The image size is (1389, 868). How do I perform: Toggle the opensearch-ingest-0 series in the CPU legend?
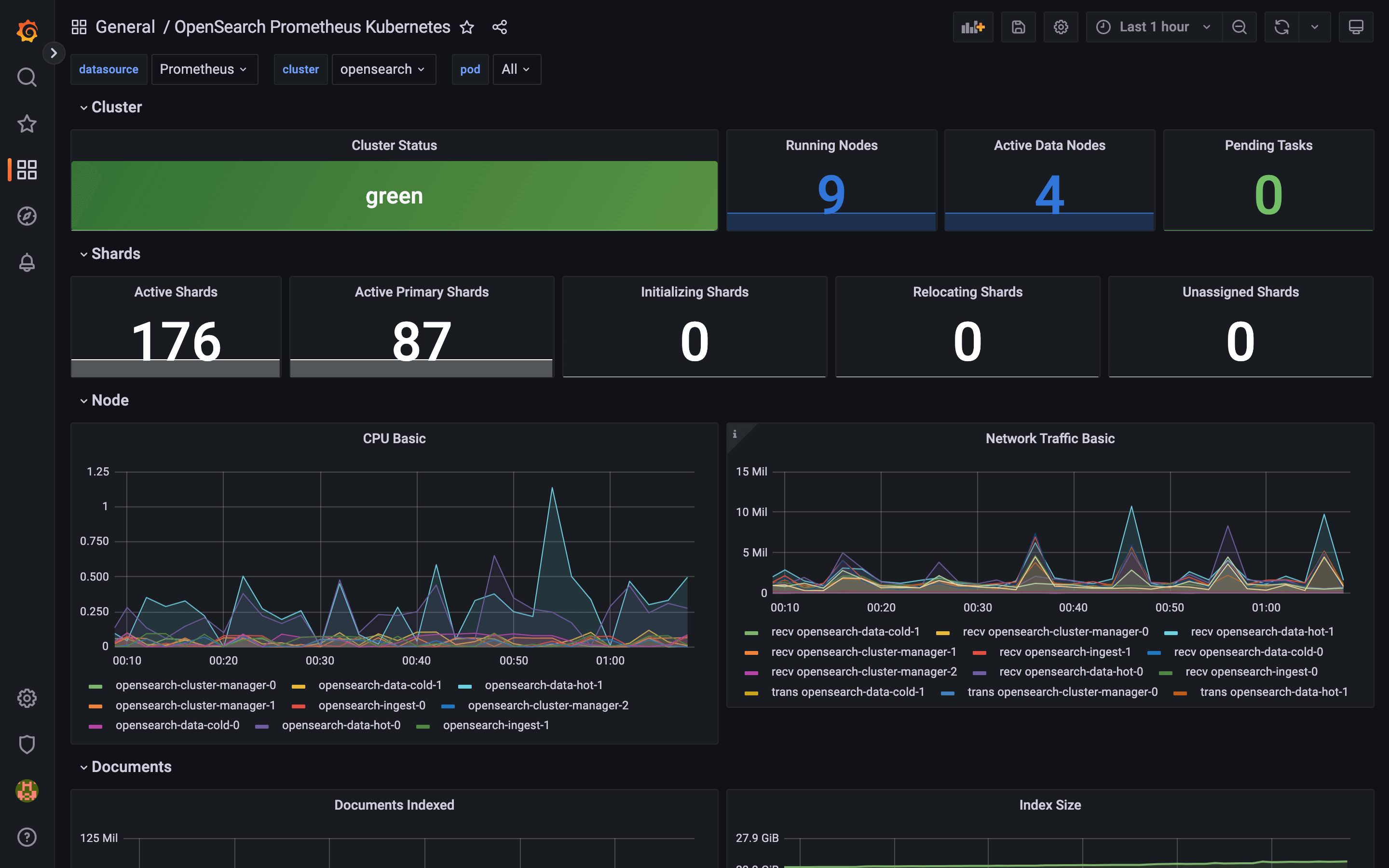tap(371, 705)
